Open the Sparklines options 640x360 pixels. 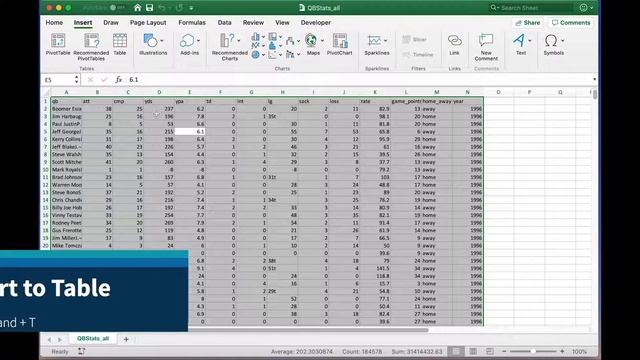click(377, 44)
